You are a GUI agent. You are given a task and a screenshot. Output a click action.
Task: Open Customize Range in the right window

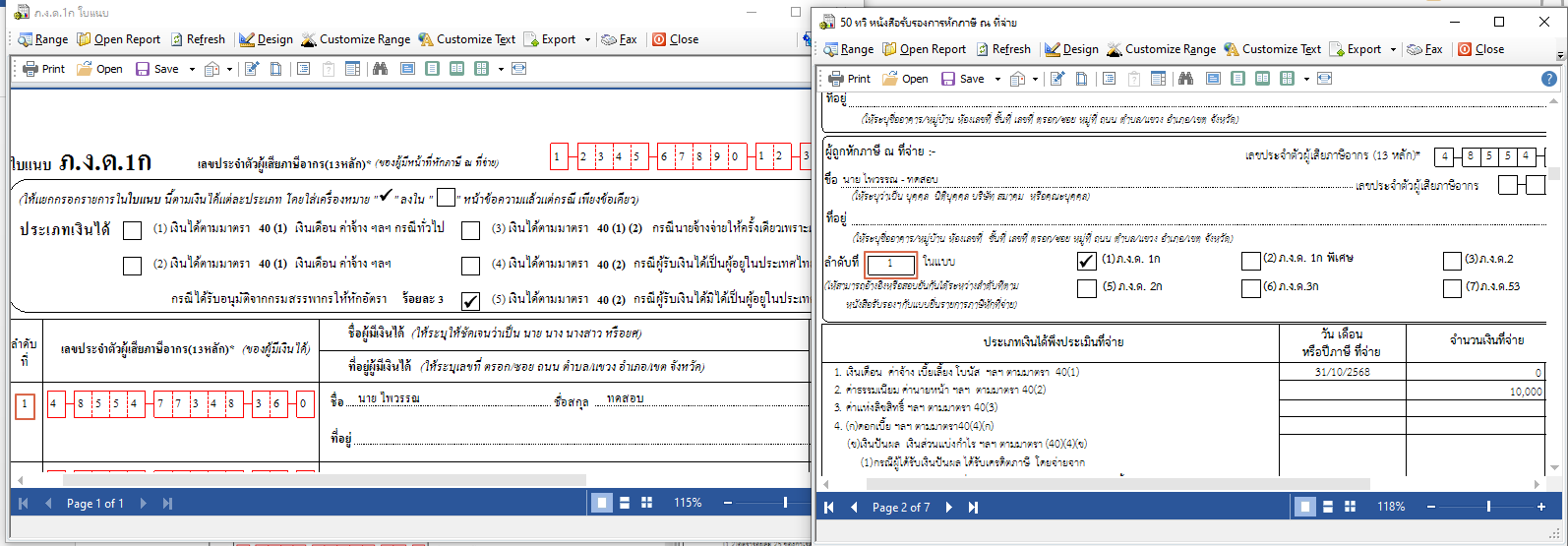[1161, 49]
